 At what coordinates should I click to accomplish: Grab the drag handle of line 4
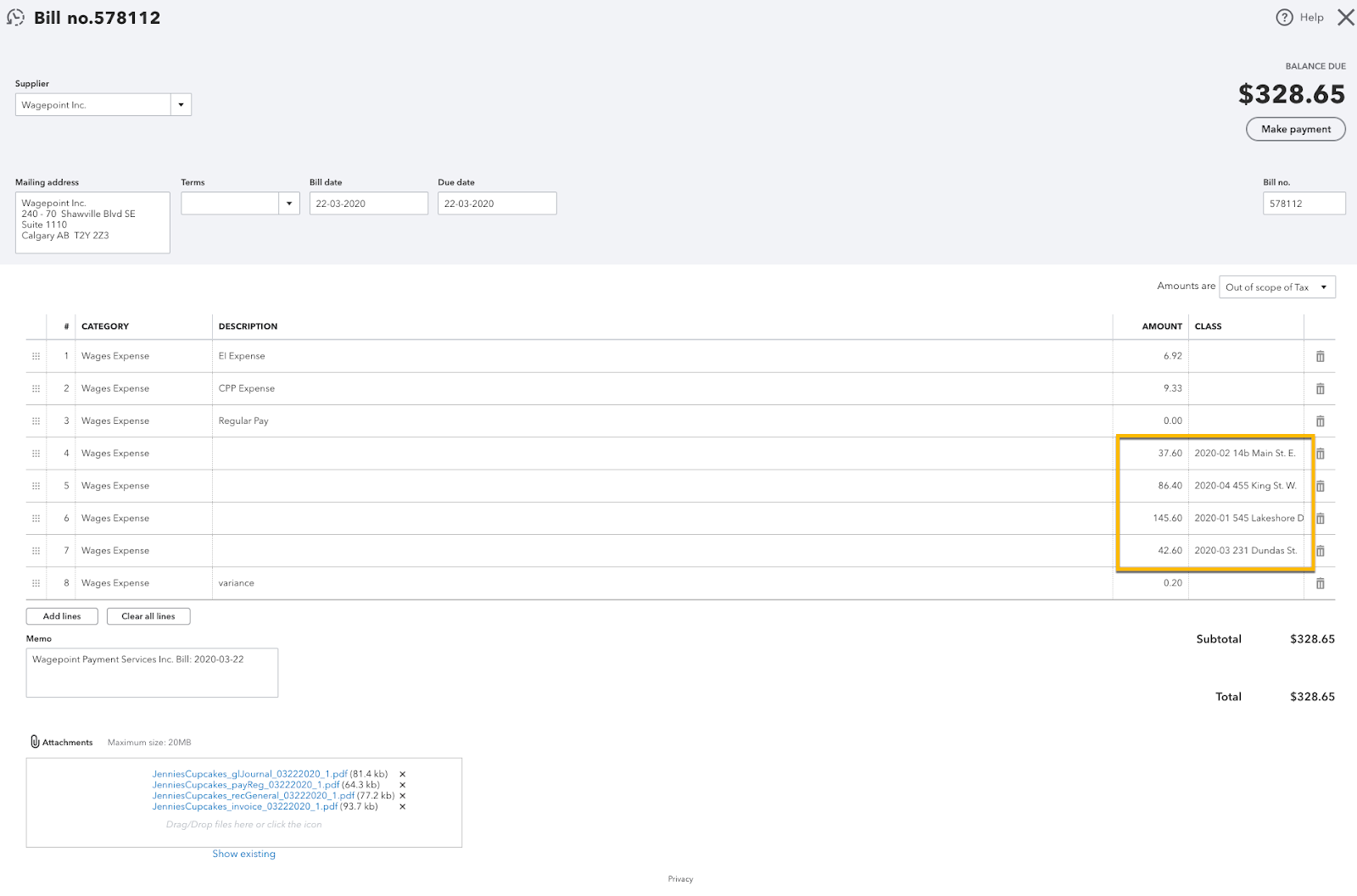[36, 454]
